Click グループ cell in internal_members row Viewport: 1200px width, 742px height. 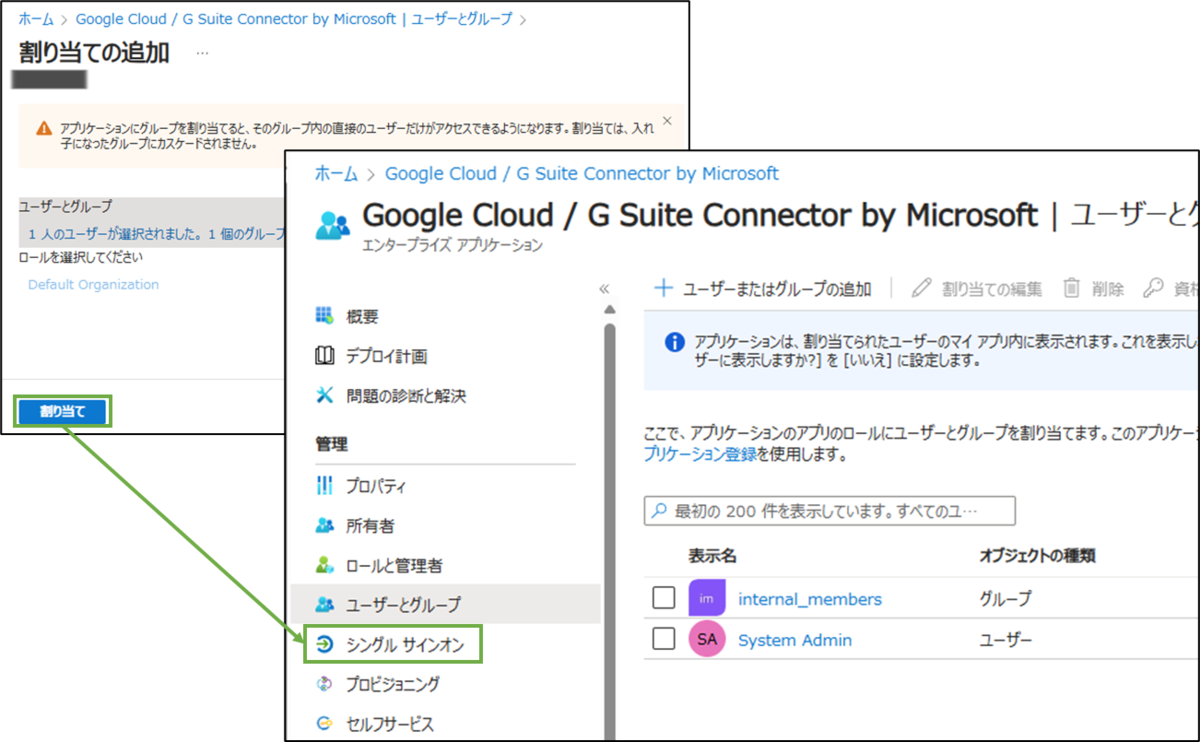tap(1005, 599)
